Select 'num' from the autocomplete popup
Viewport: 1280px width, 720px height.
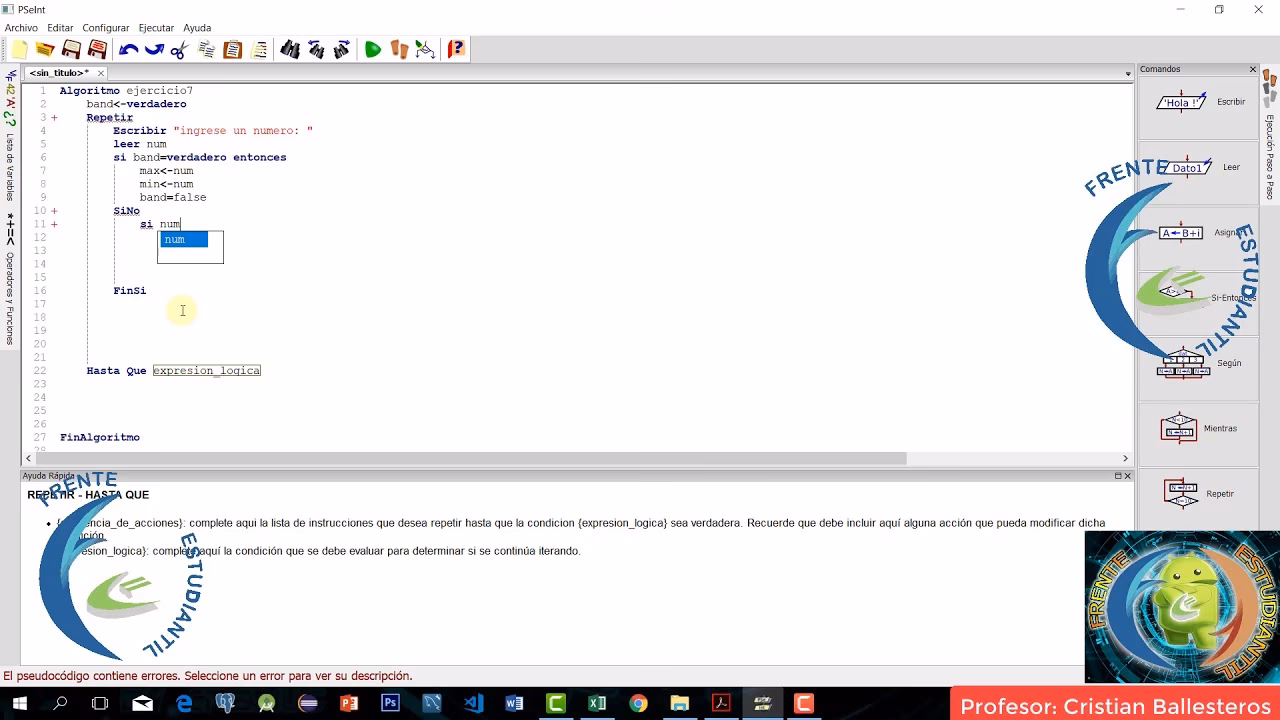pyautogui.click(x=184, y=240)
